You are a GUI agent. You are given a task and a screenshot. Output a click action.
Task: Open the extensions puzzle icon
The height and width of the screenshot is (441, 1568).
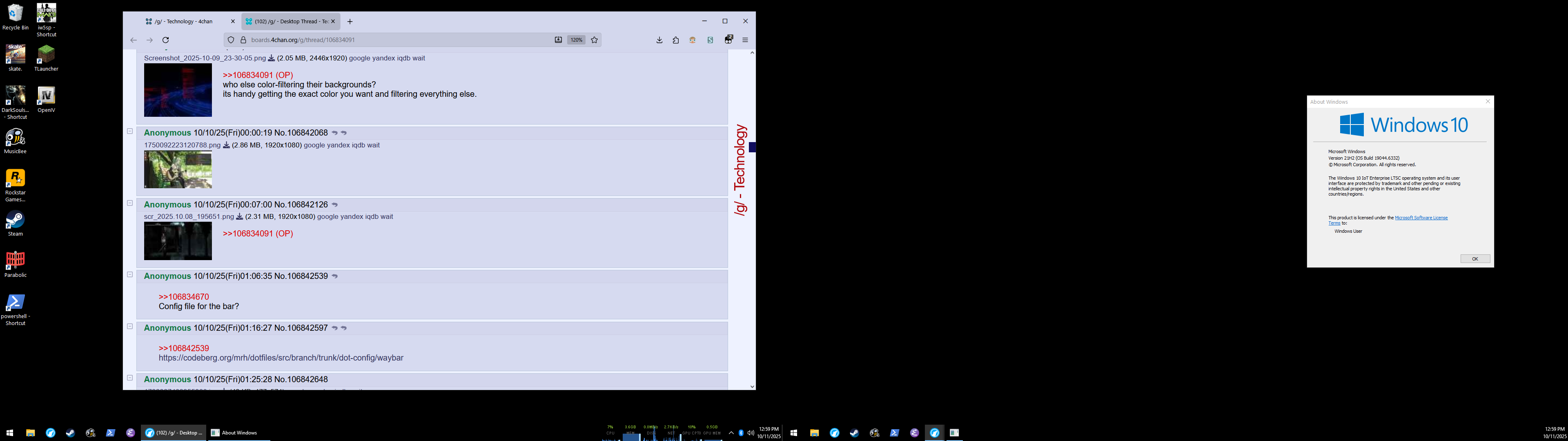(x=676, y=40)
